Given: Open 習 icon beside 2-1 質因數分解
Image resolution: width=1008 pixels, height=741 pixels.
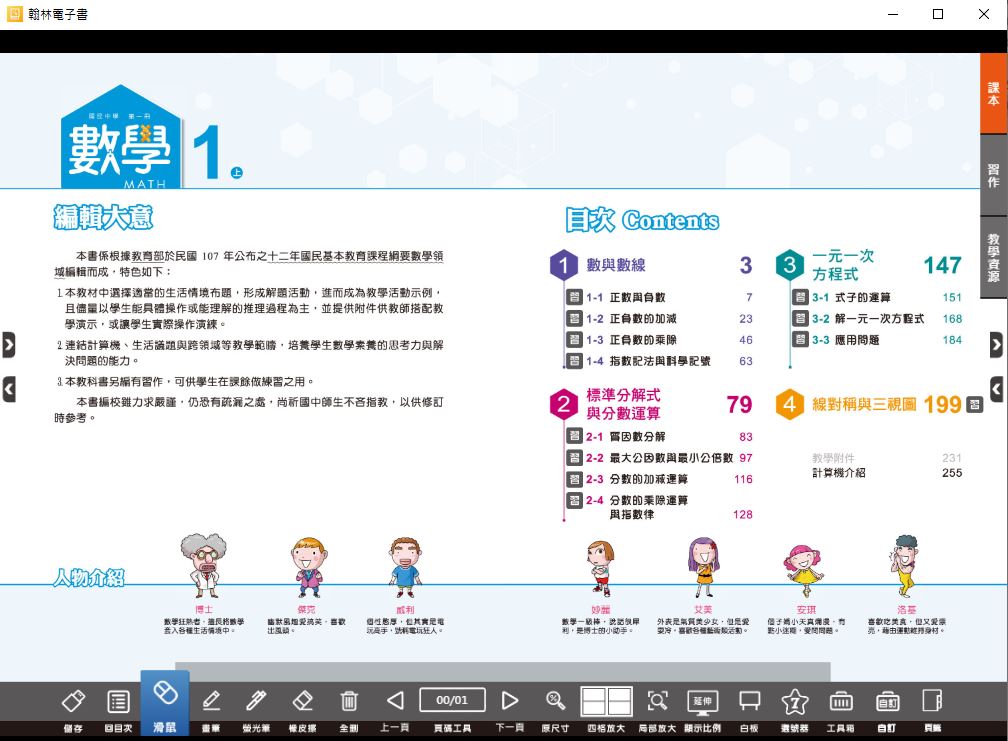Looking at the screenshot, I should [574, 436].
